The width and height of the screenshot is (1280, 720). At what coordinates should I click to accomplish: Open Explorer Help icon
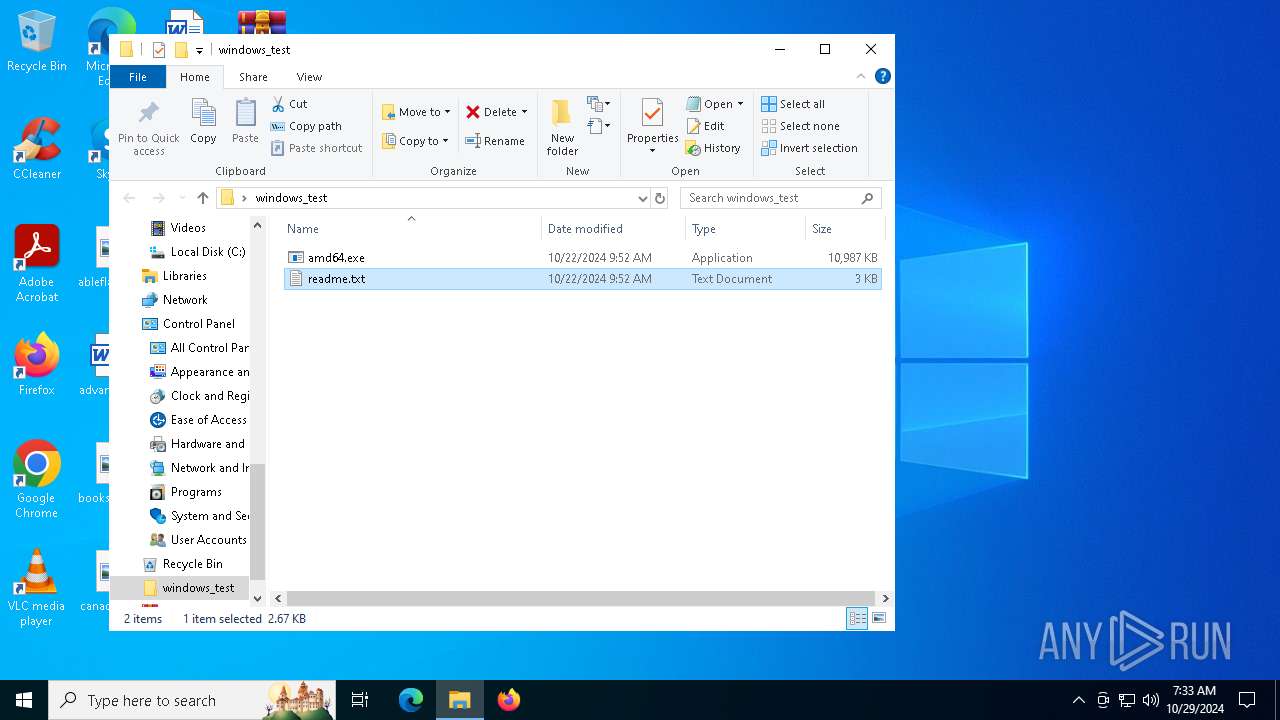tap(883, 76)
